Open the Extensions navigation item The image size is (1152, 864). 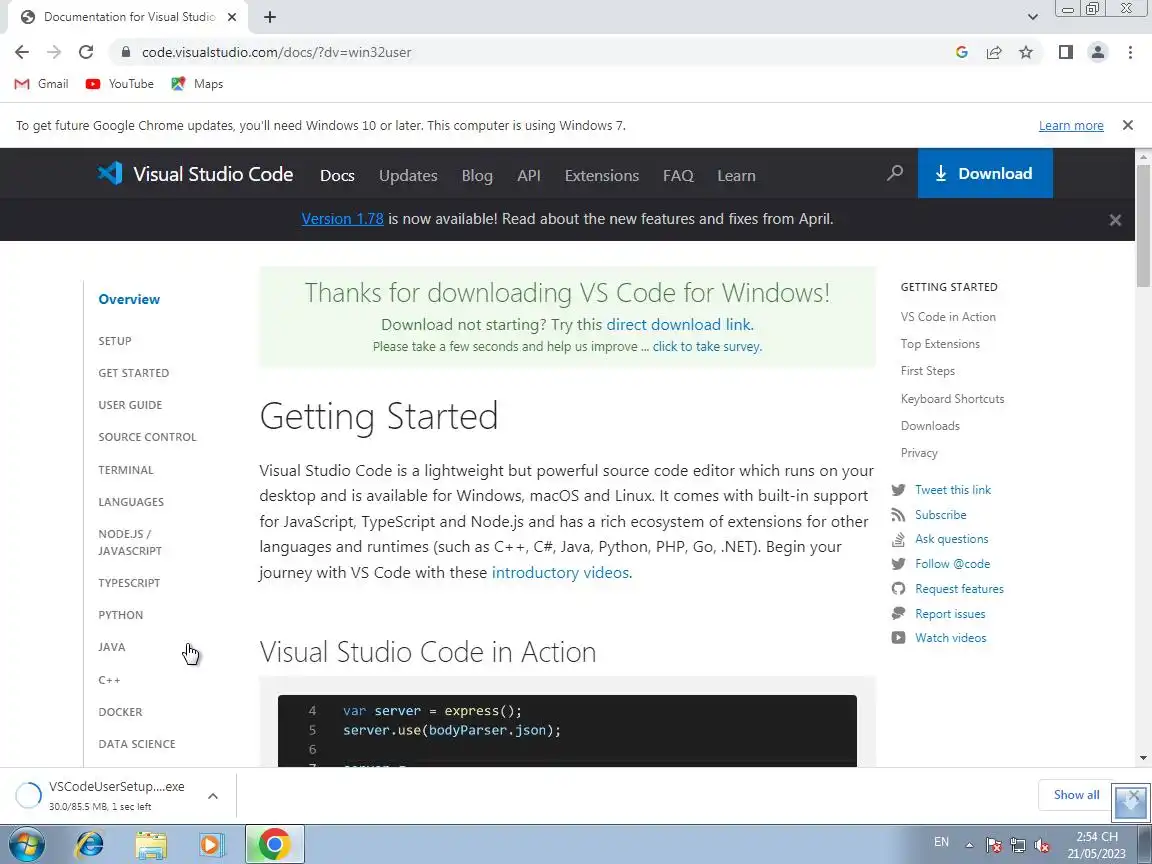pos(602,176)
